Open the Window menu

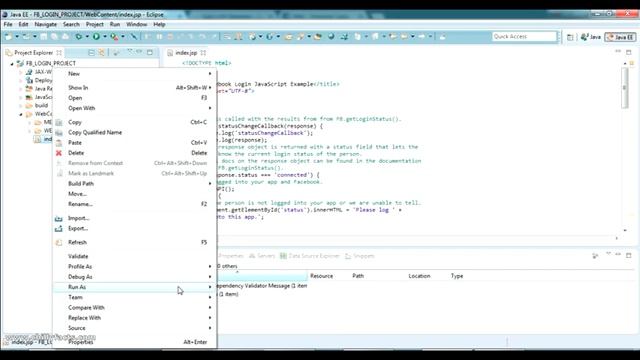click(x=136, y=24)
